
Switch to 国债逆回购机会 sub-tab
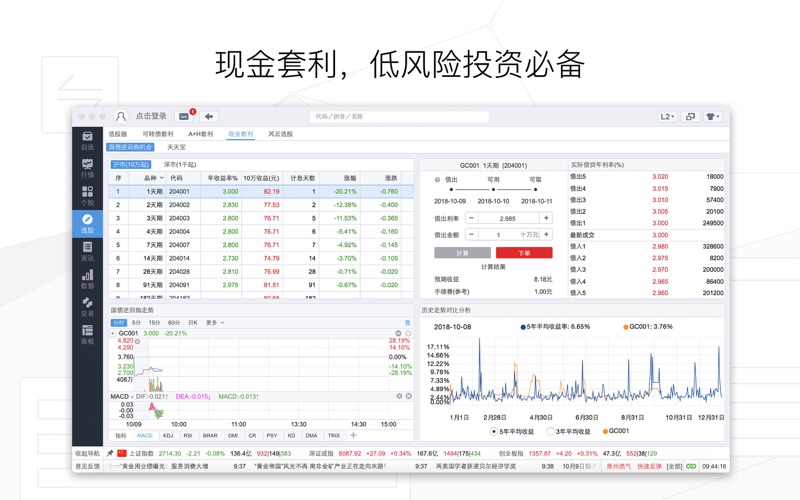(130, 147)
